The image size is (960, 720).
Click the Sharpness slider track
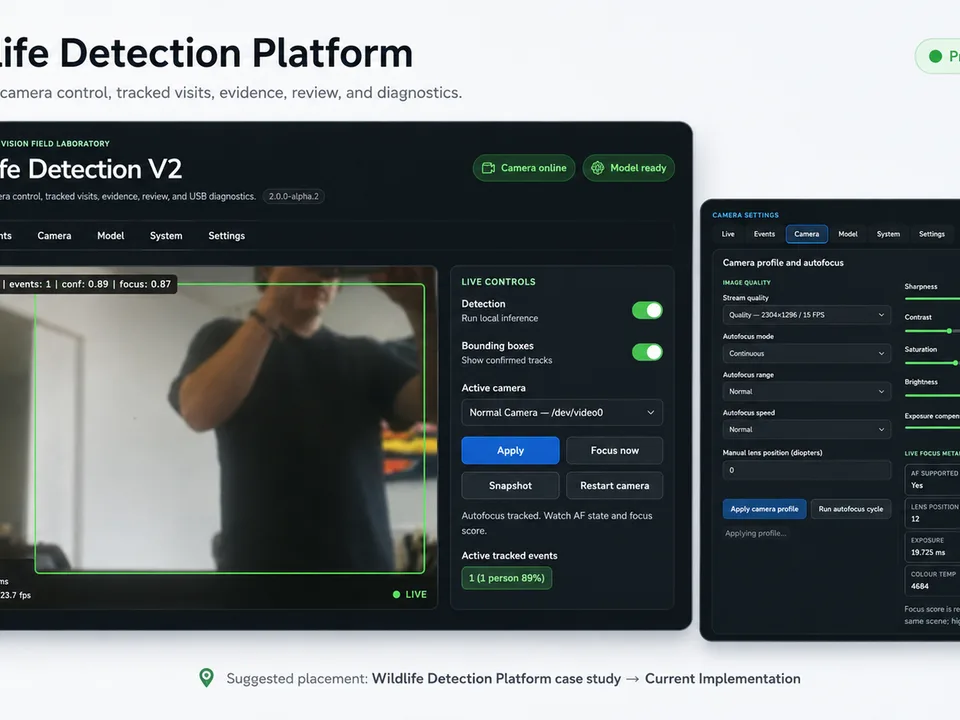click(932, 299)
